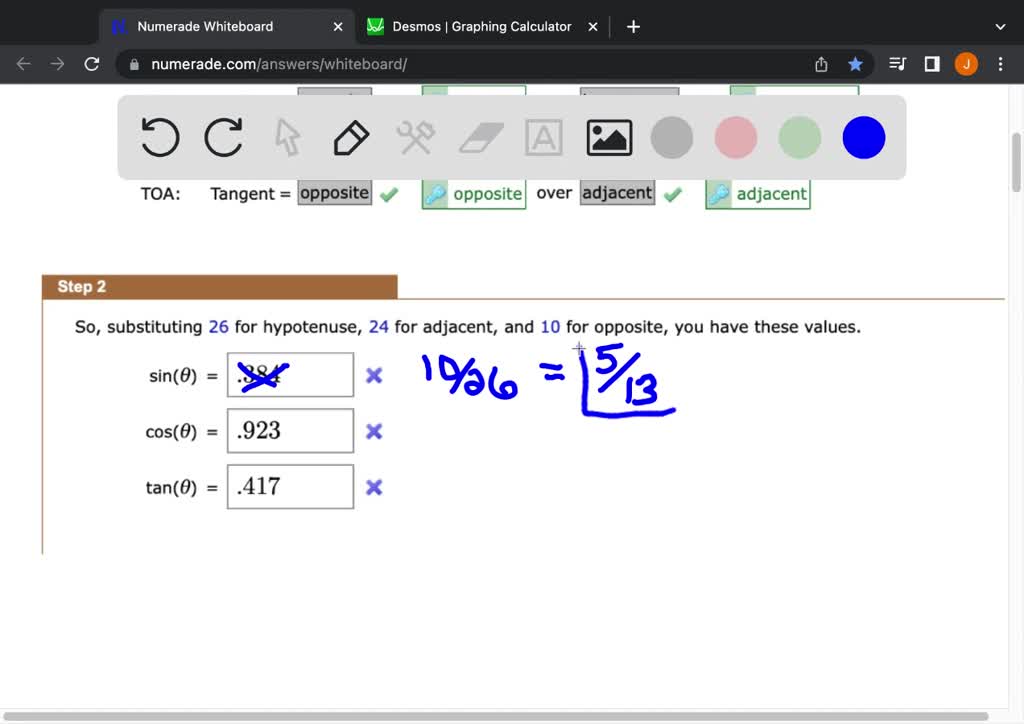
Task: Click inside the cos(θ) answer field
Action: click(x=290, y=430)
